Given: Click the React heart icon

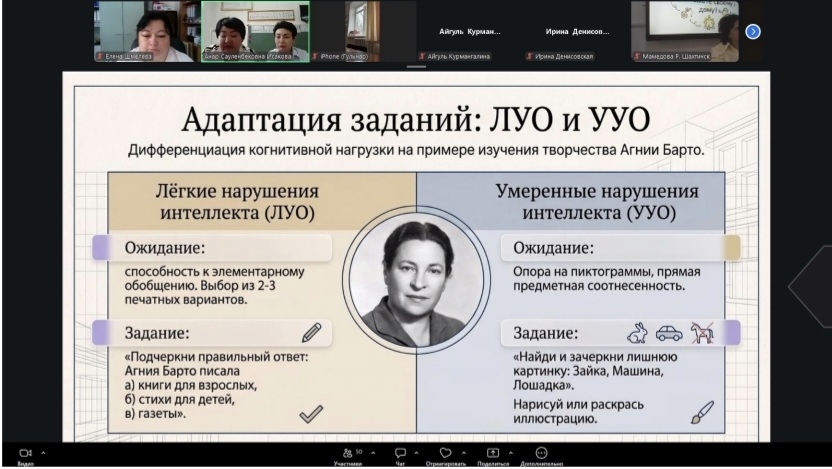Looking at the screenshot, I should tap(446, 453).
